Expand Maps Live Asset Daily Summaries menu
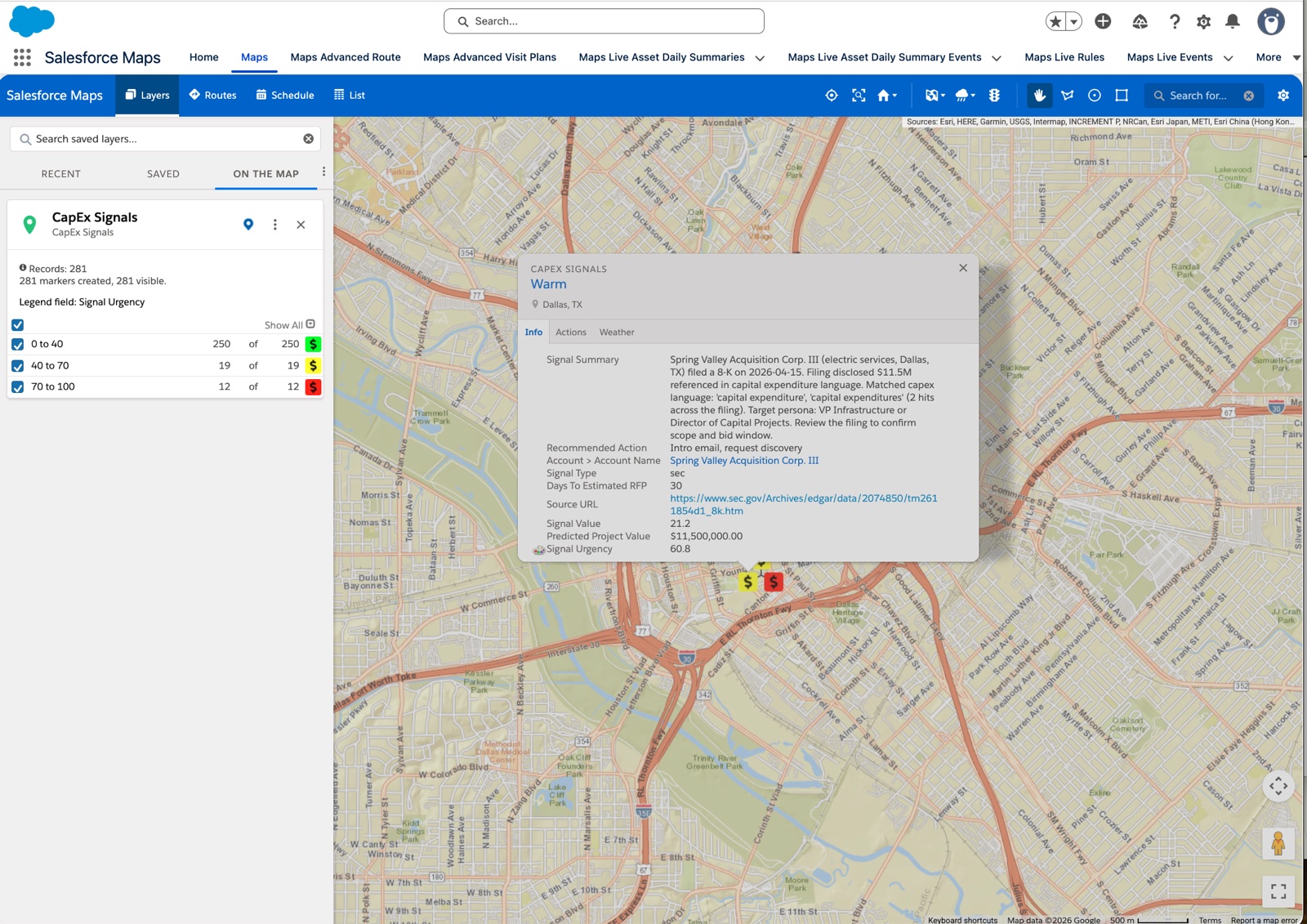Screen dimensions: 1307x924 (760, 58)
